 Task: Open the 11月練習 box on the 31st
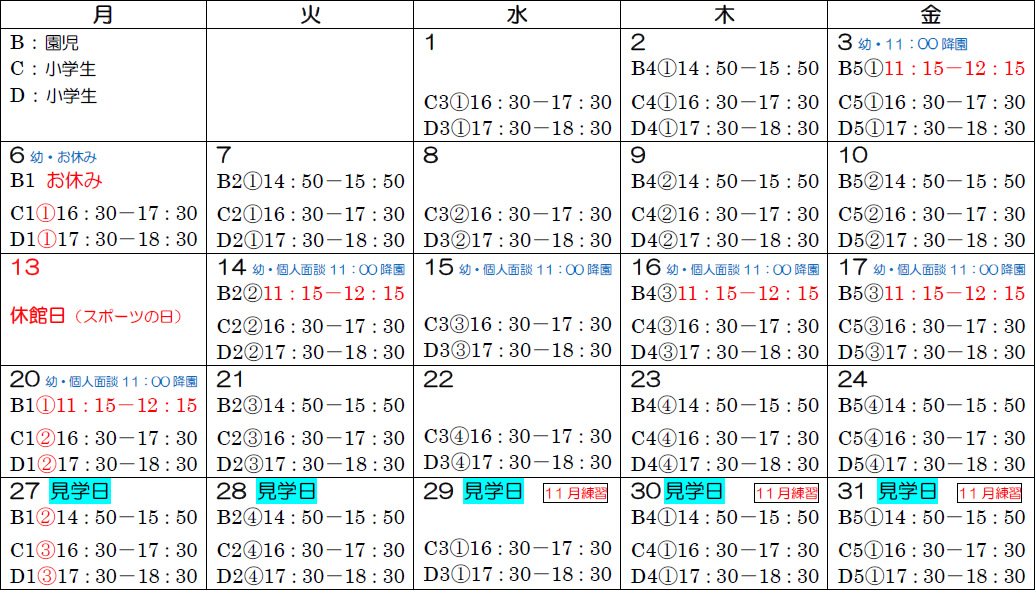point(991,493)
